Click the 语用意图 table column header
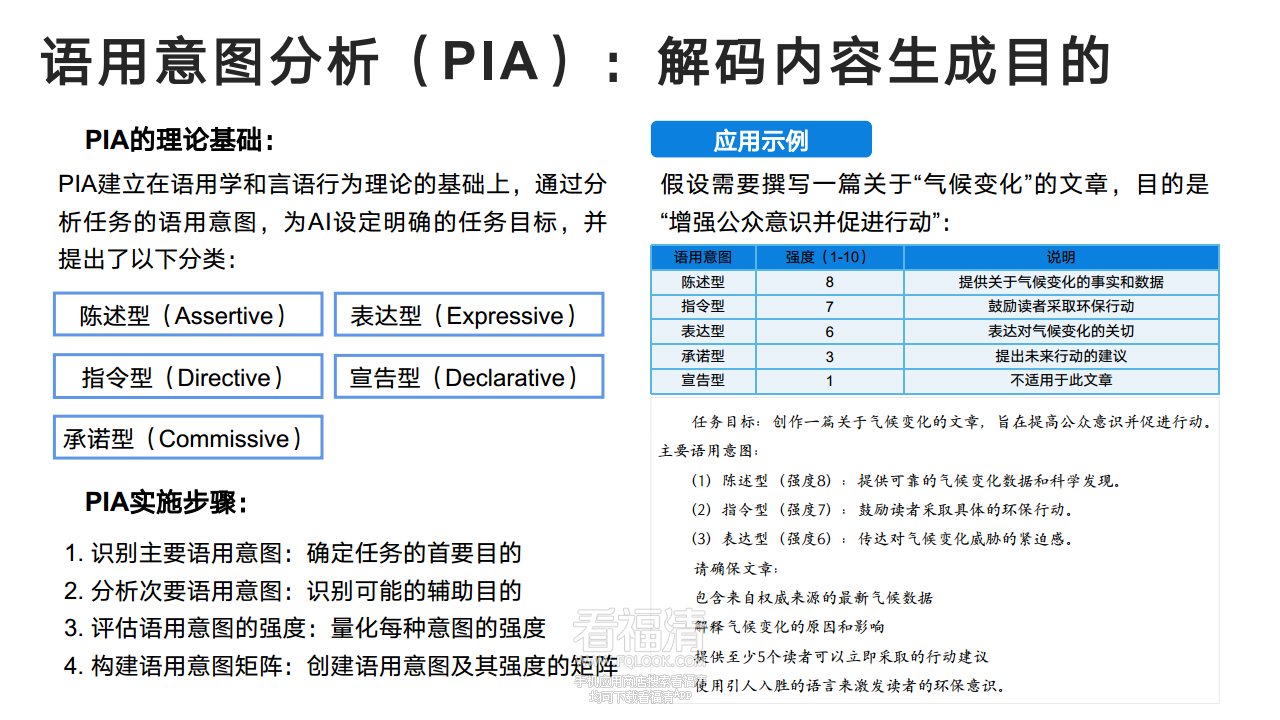Viewport: 1280px width, 720px height. 703,257
